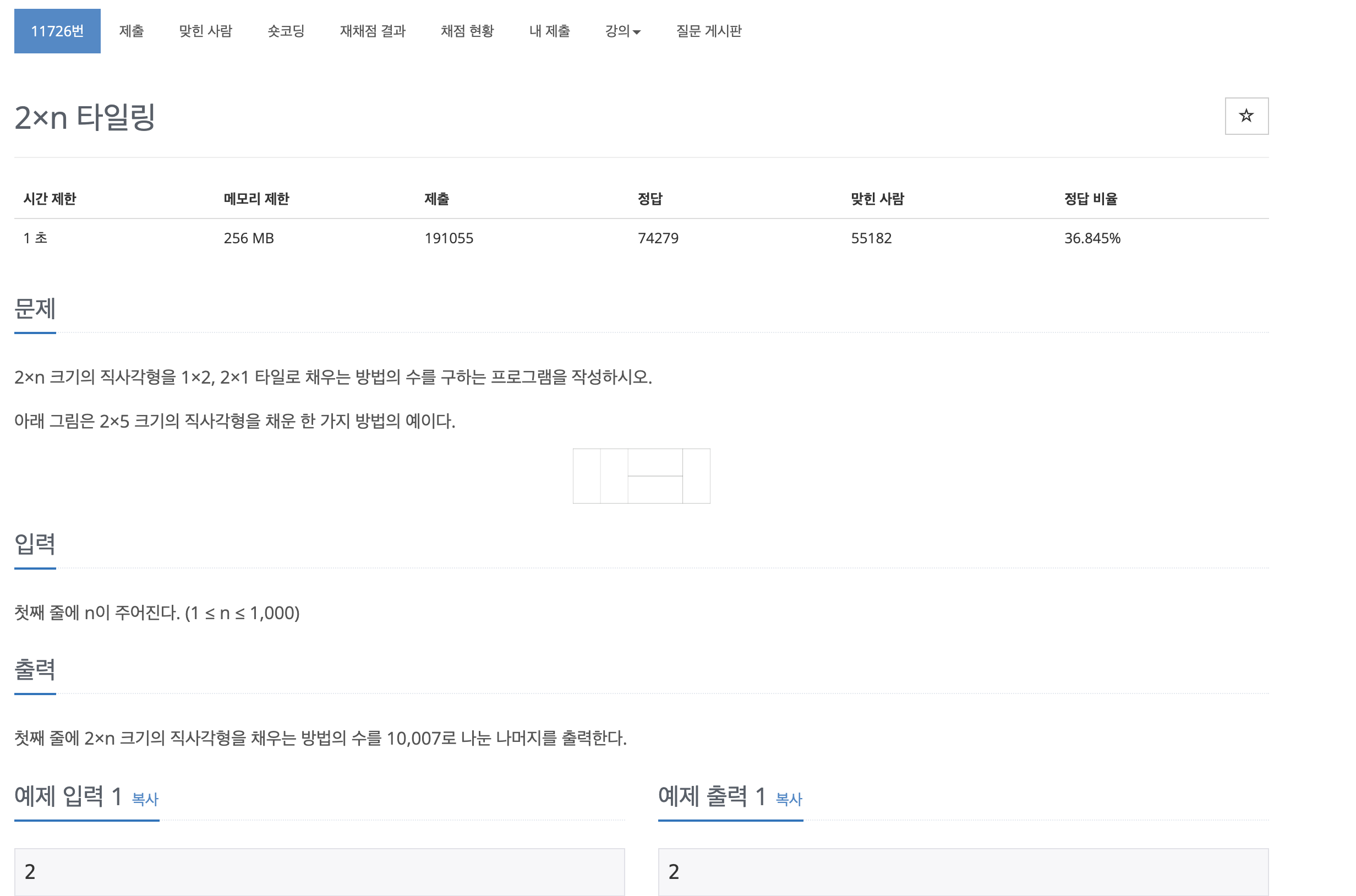Screen dimensions: 1356x896
Task: Go to 맞힌 사람 tab
Action: [206, 31]
